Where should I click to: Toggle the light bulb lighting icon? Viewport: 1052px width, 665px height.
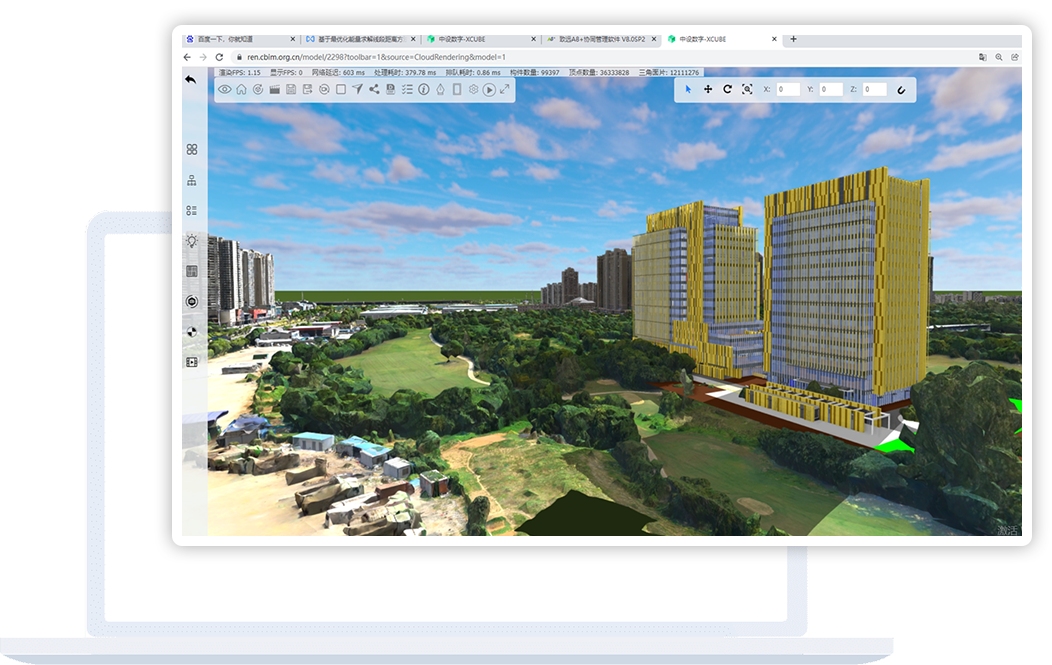click(x=191, y=241)
